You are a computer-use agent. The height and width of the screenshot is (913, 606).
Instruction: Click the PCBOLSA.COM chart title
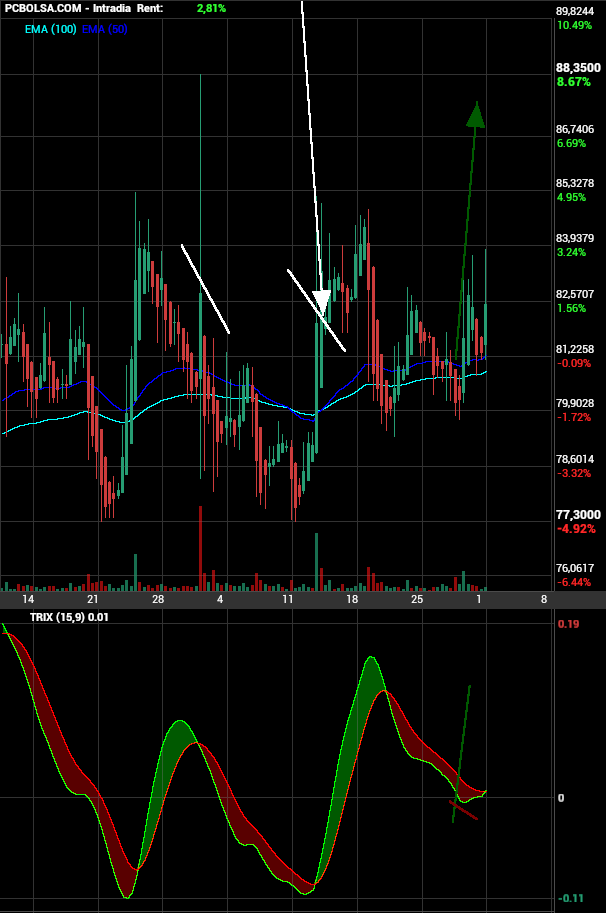(43, 8)
